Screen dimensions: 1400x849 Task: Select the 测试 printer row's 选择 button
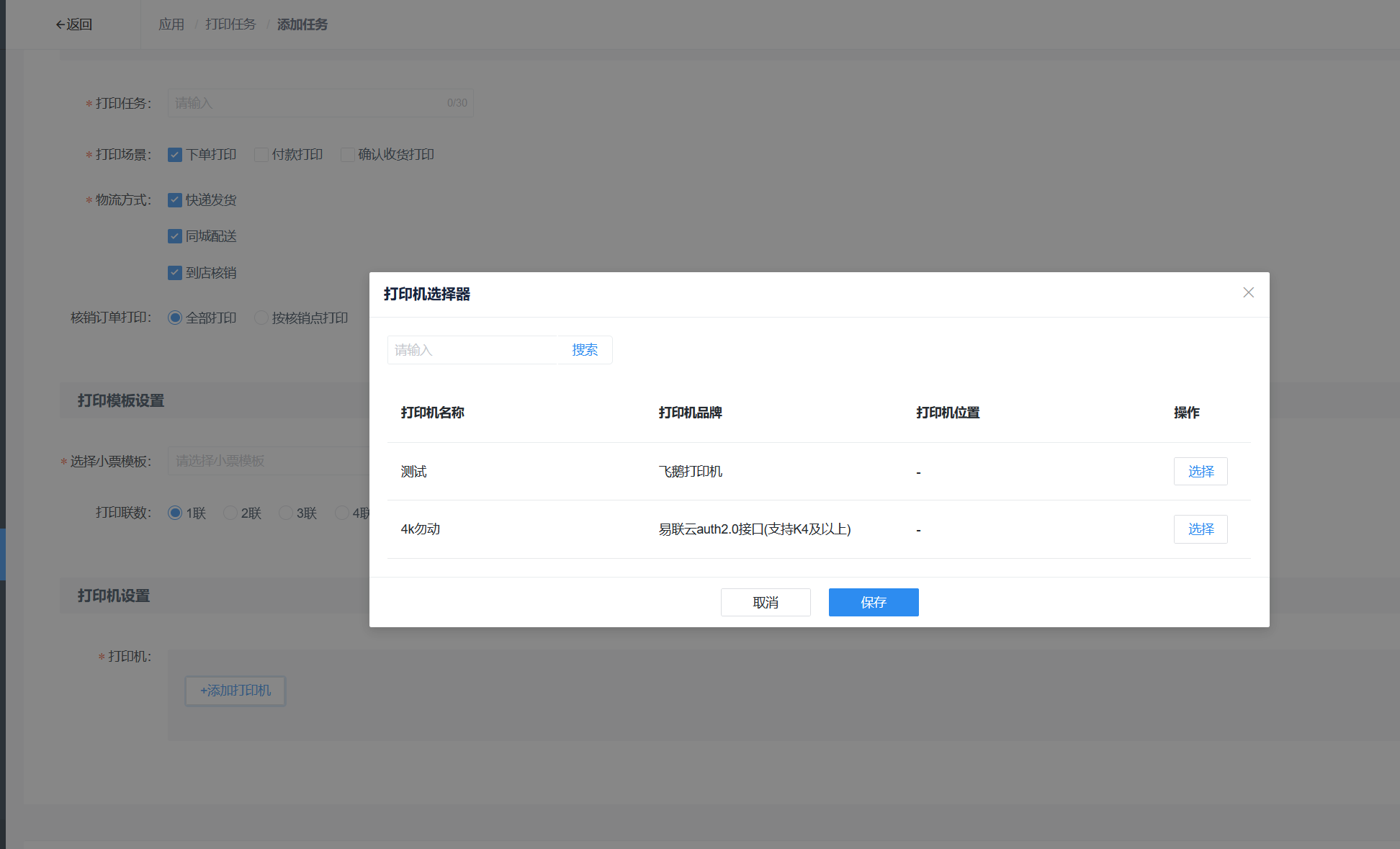point(1200,472)
